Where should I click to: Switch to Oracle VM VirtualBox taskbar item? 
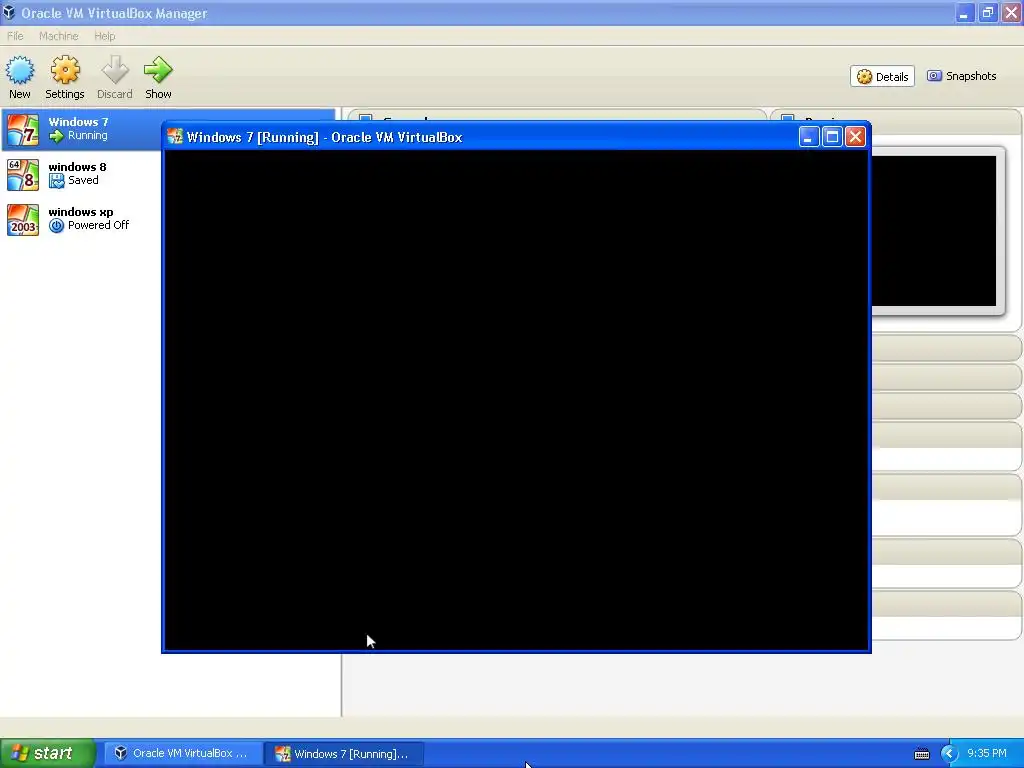click(x=183, y=753)
